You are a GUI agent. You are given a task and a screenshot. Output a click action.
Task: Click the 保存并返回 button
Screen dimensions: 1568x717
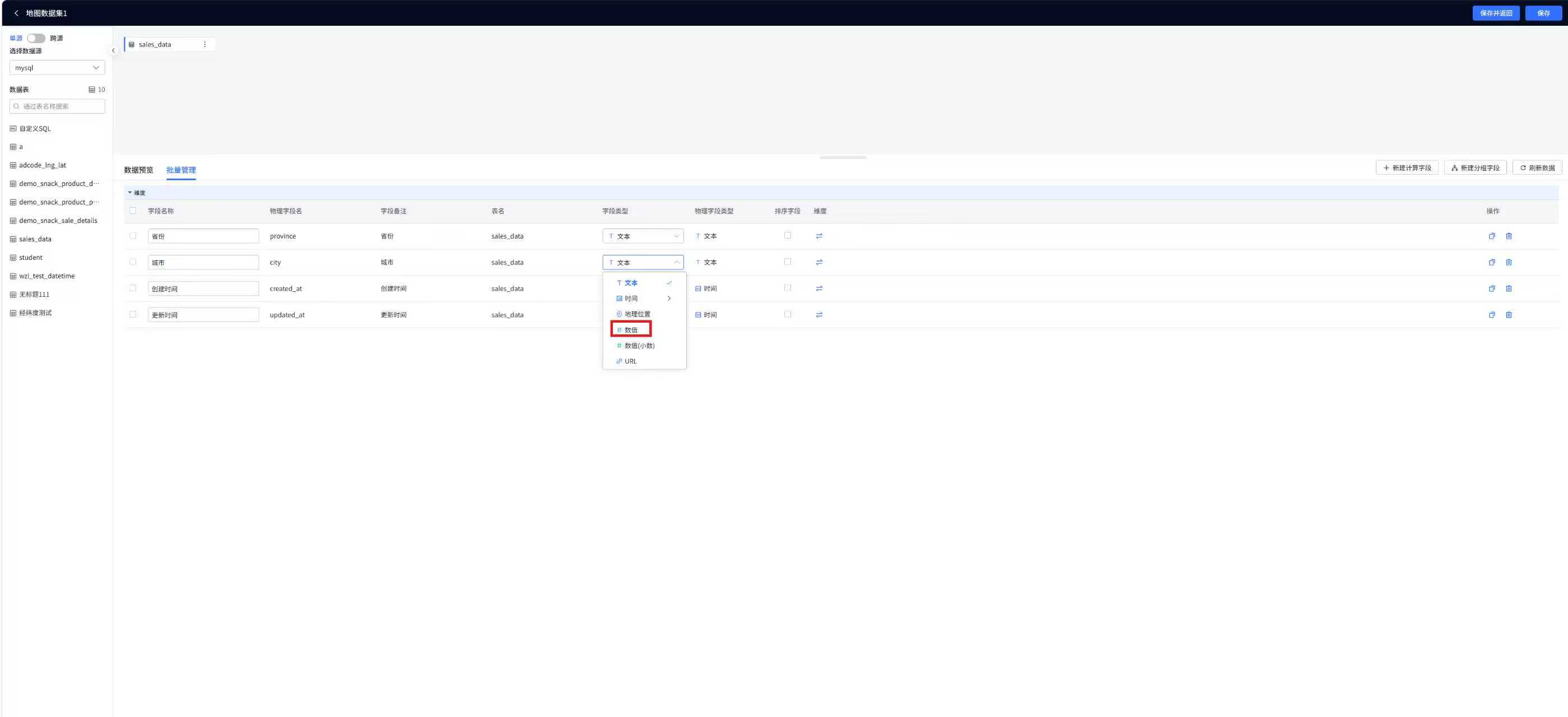1496,13
